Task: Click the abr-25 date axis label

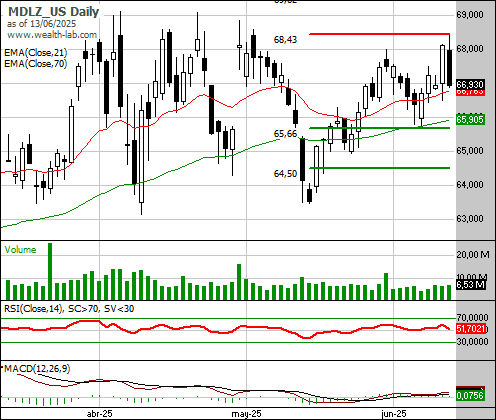Action: [100, 414]
